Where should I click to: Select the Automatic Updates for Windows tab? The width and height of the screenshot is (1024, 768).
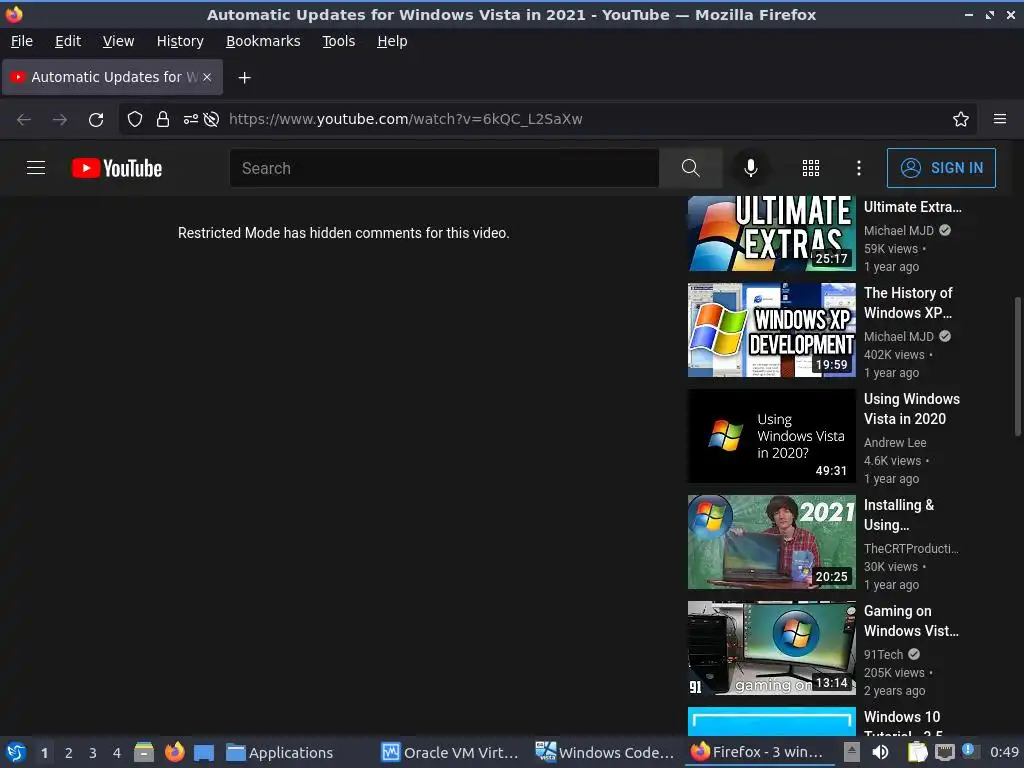[112, 77]
